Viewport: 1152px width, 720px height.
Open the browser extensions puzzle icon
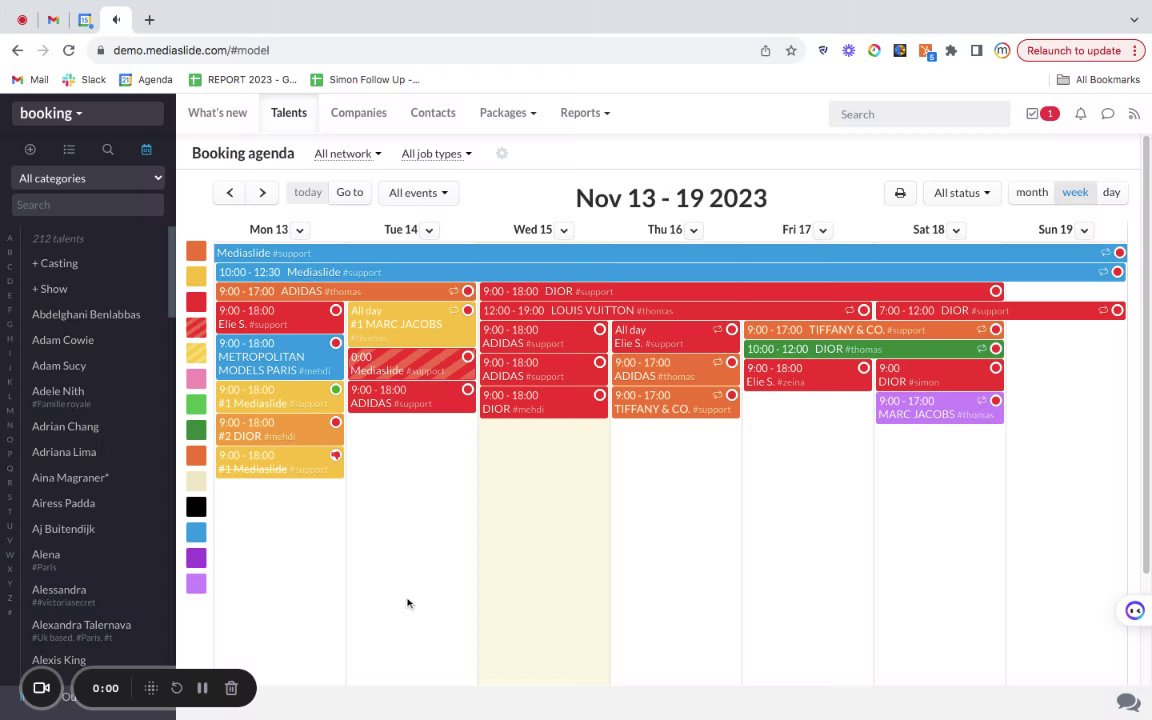point(951,51)
